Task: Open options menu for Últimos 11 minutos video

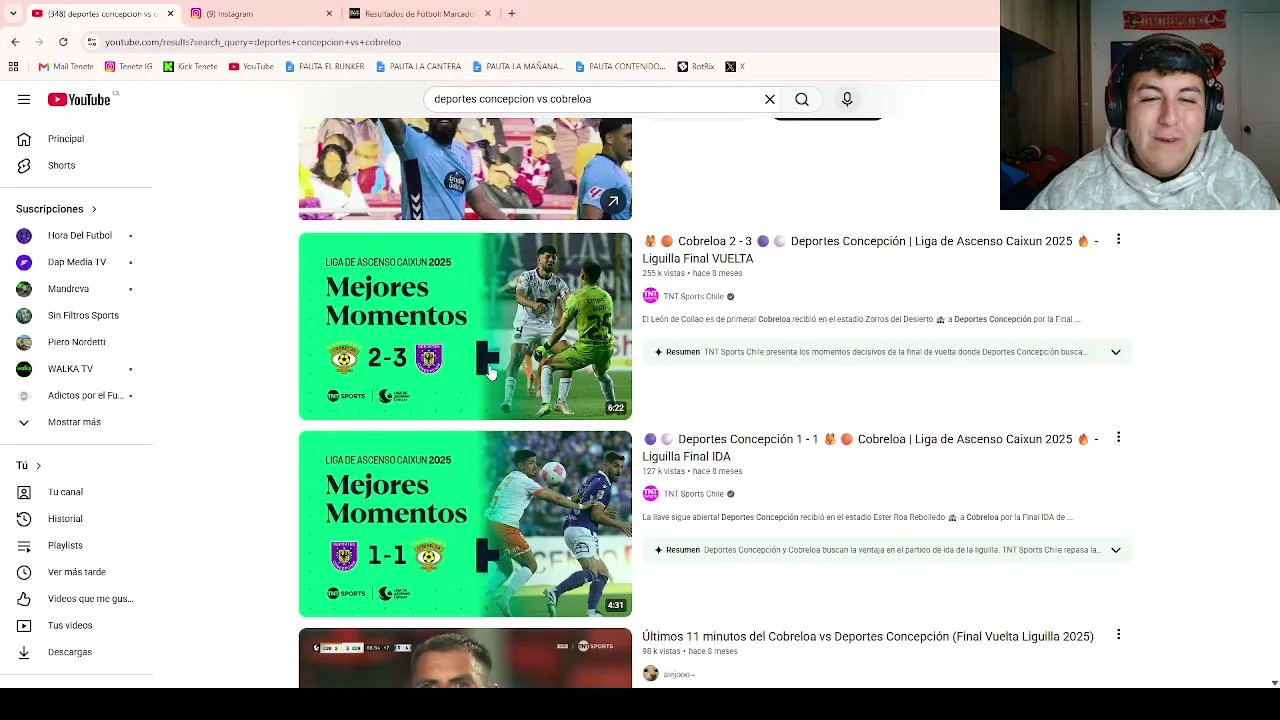Action: click(1118, 635)
